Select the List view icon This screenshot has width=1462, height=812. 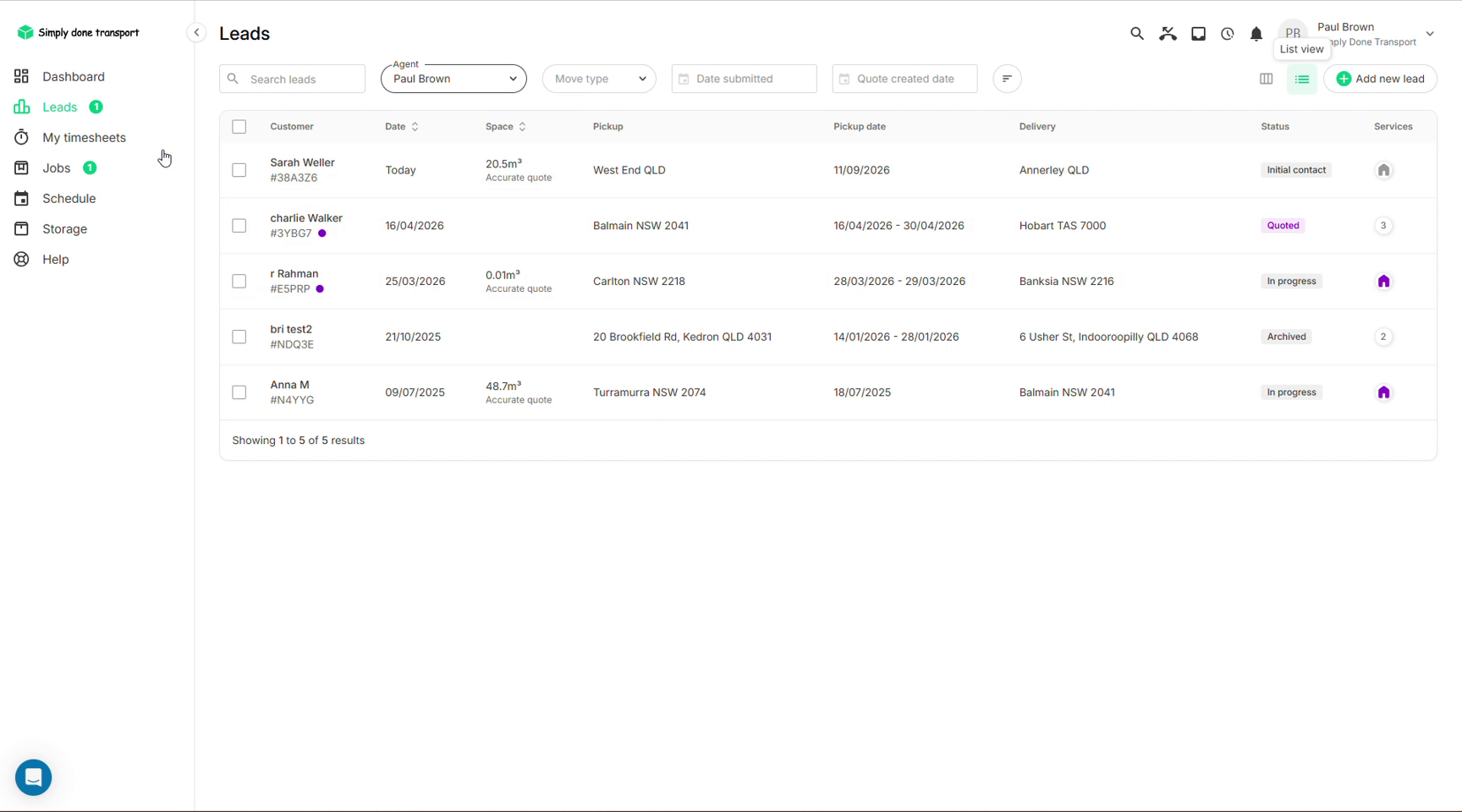click(1302, 79)
